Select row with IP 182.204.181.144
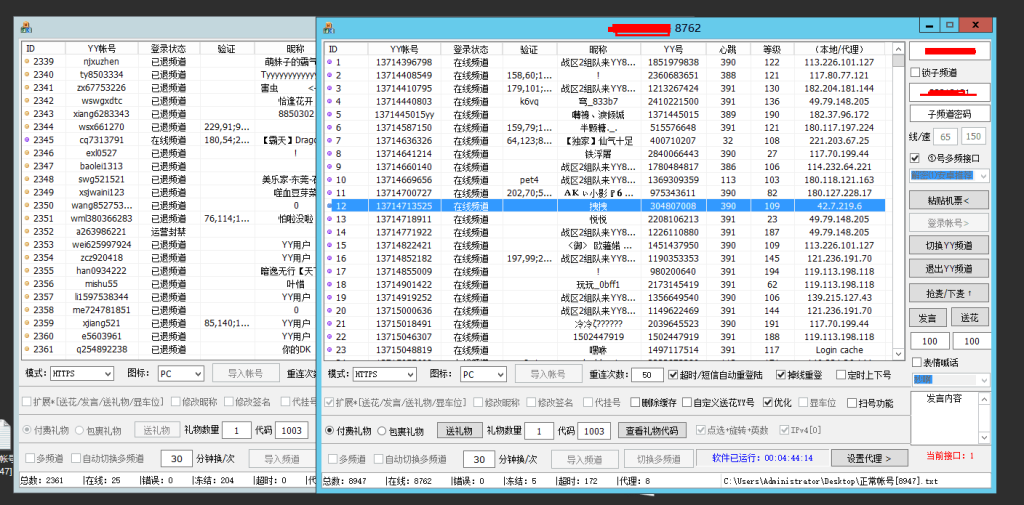The height and width of the screenshot is (505, 1024). tap(605, 88)
